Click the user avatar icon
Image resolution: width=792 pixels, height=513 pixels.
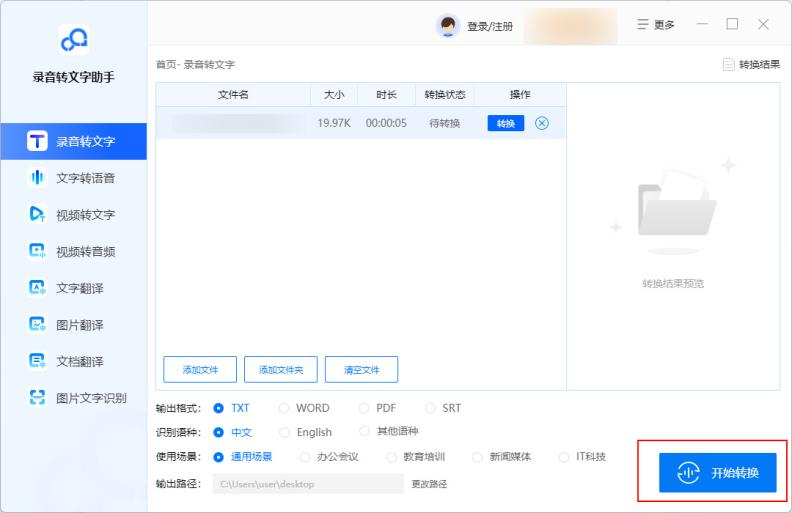pyautogui.click(x=448, y=26)
